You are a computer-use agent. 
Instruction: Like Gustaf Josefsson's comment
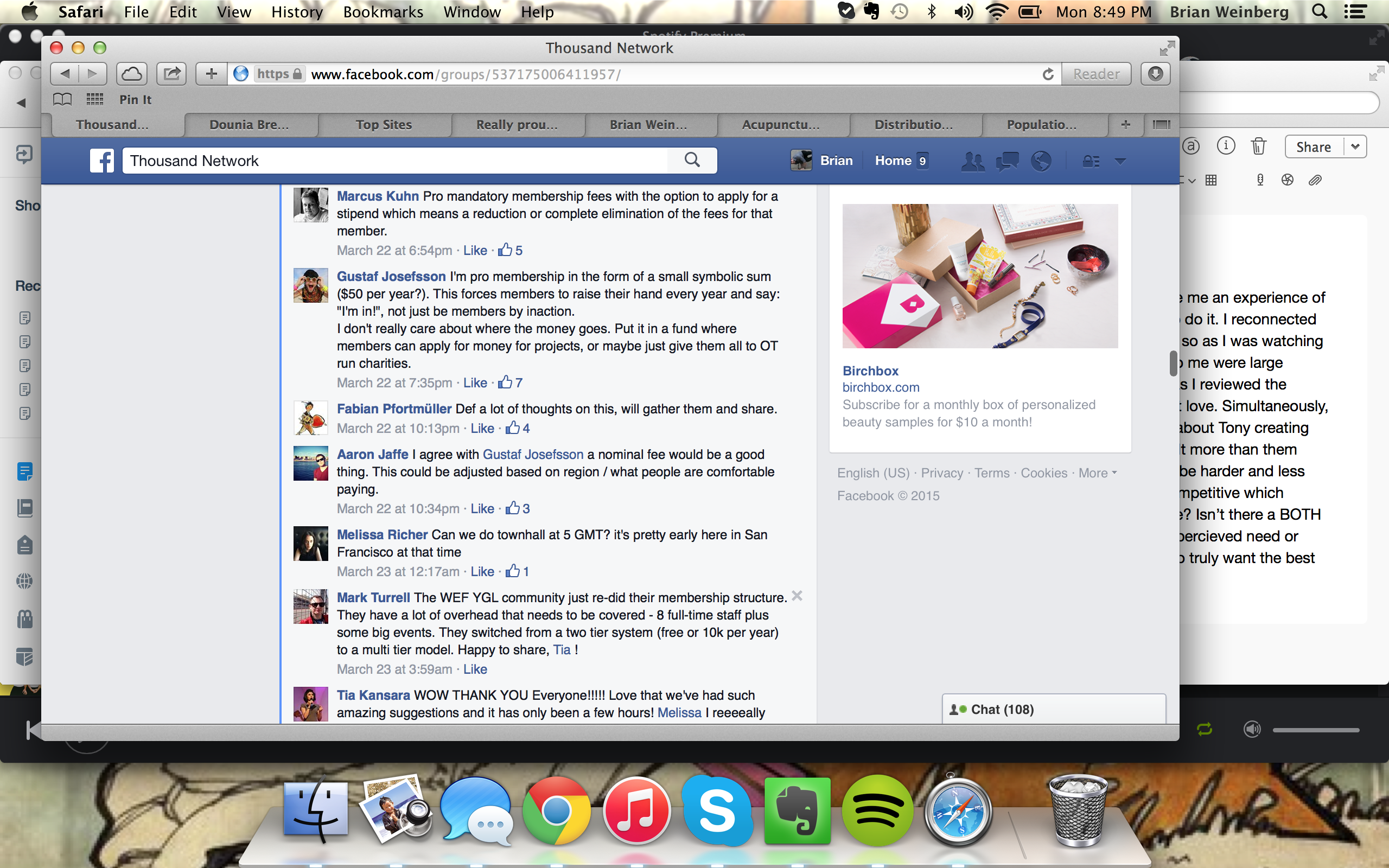click(x=475, y=383)
